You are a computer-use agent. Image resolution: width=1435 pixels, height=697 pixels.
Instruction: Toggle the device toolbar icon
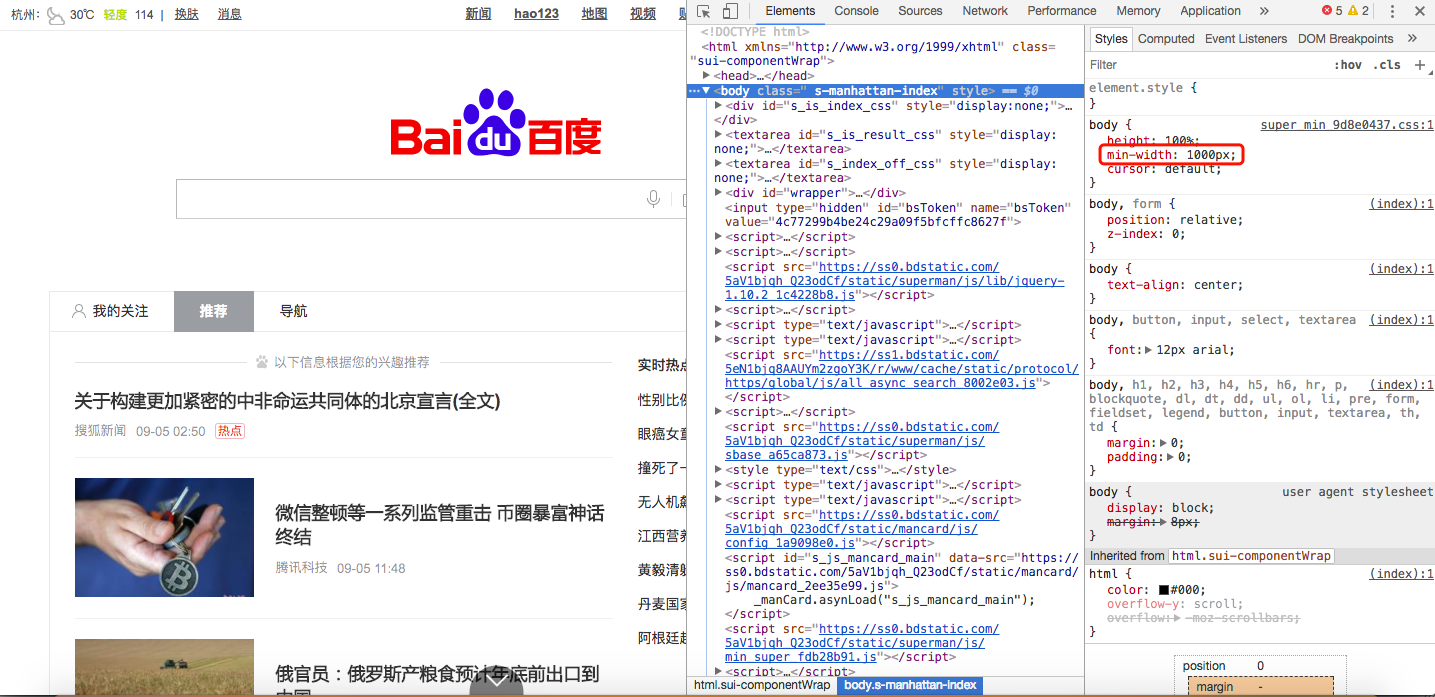730,11
